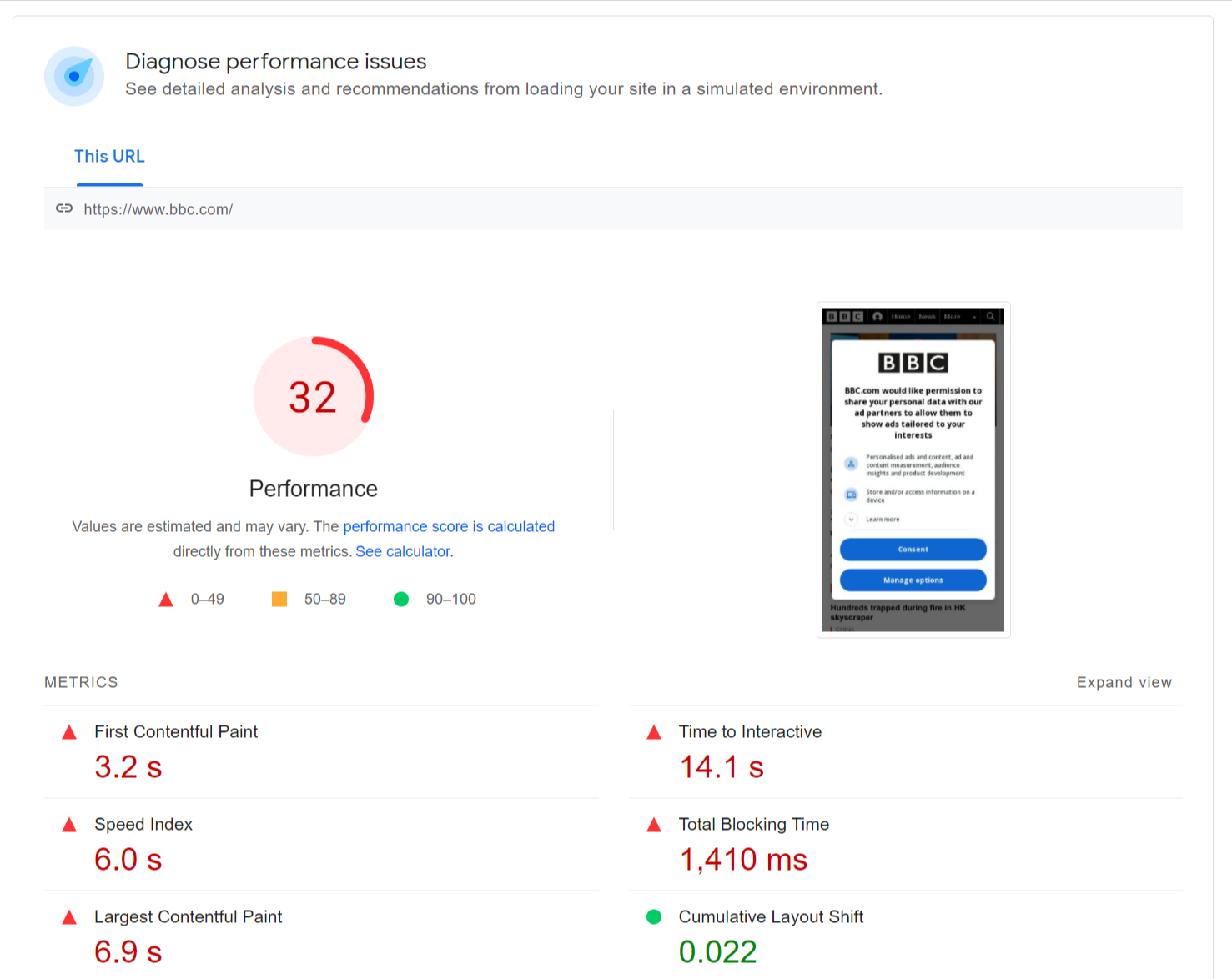
Task: Click the green circle next to Cumulative Layout Shift
Action: point(654,917)
